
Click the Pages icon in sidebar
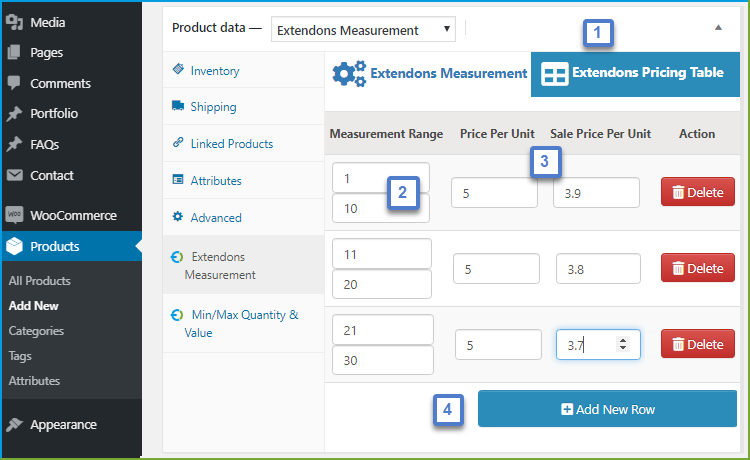(x=14, y=52)
